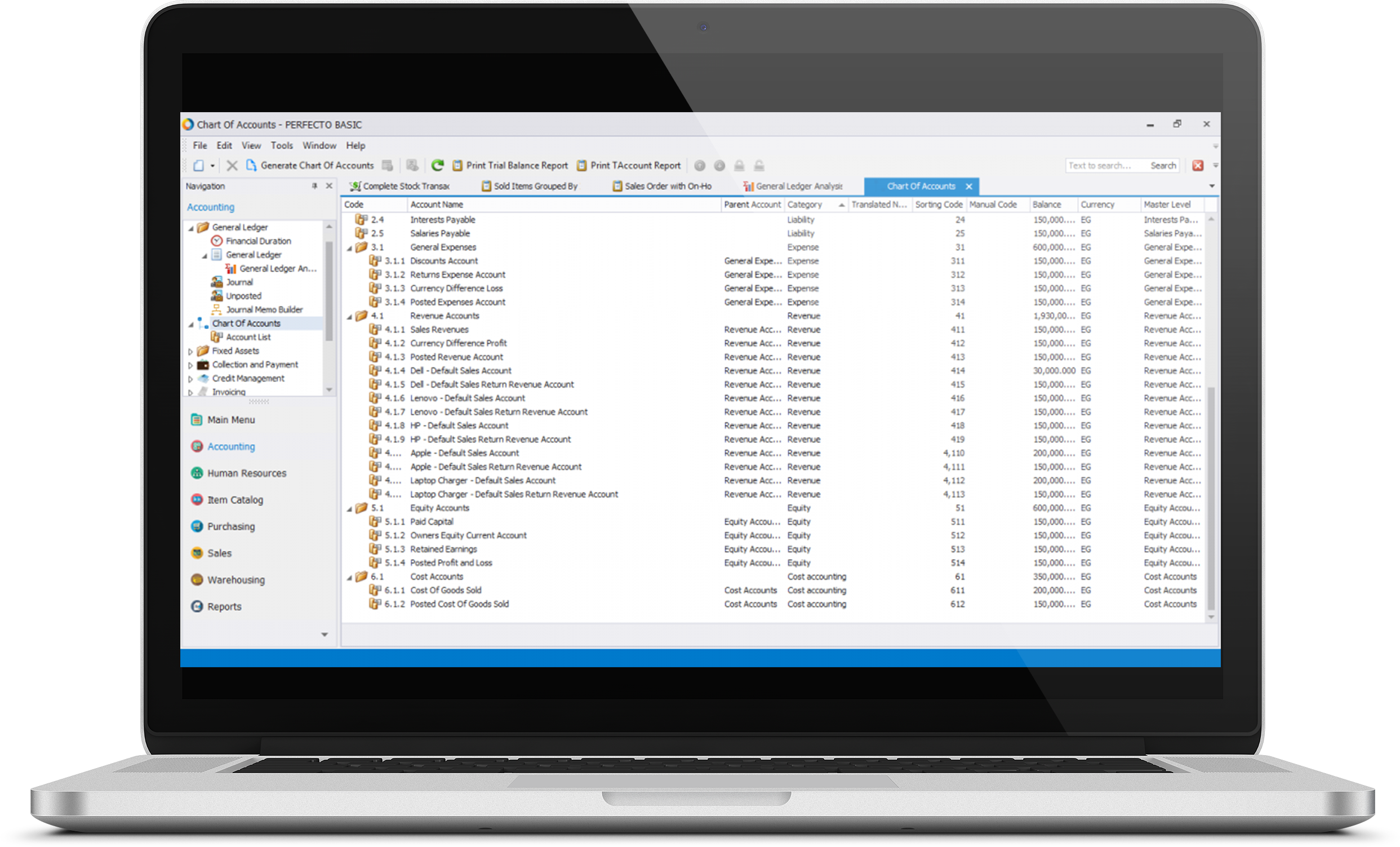Image resolution: width=1400 pixels, height=847 pixels.
Task: Click the red clear search icon
Action: click(x=1198, y=166)
